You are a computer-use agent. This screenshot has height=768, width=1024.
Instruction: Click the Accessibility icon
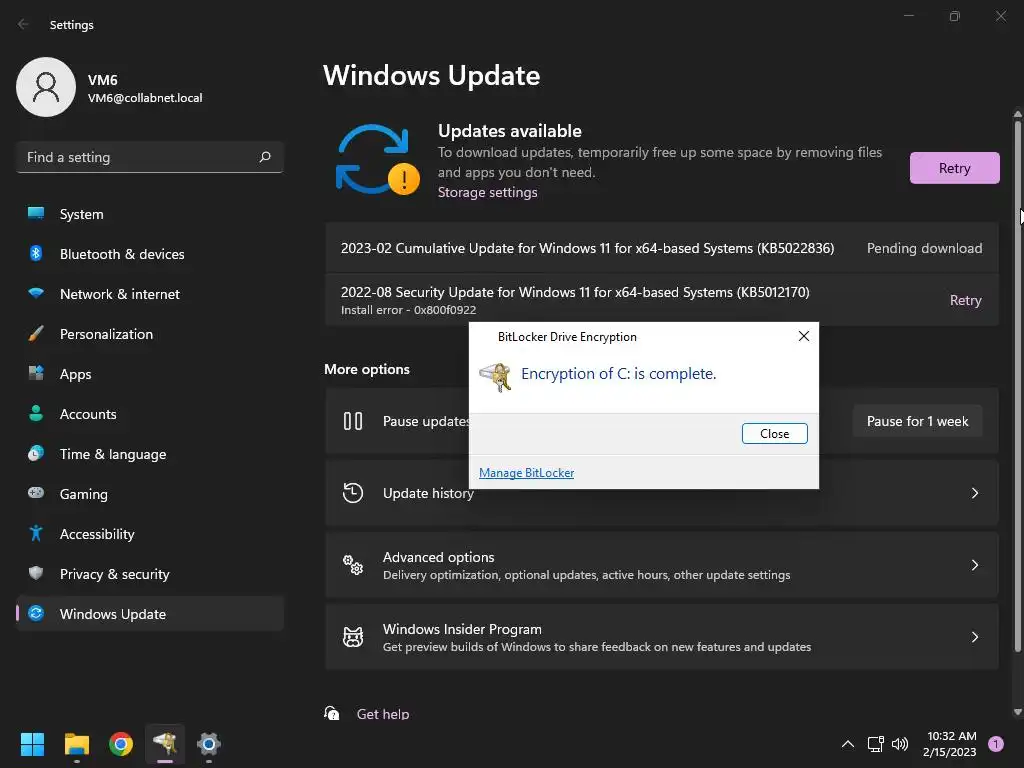(x=36, y=534)
